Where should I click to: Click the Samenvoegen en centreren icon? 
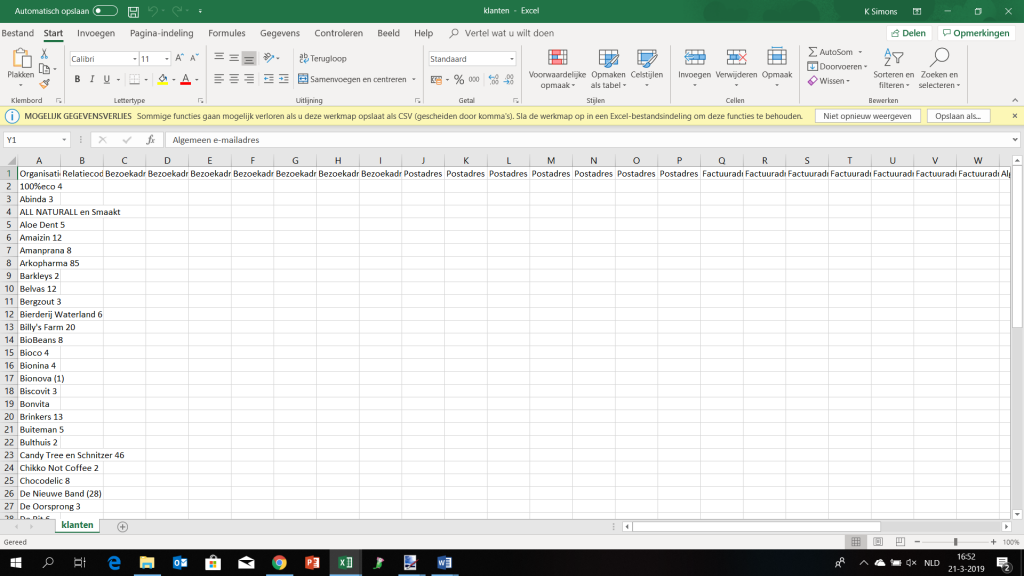304,79
